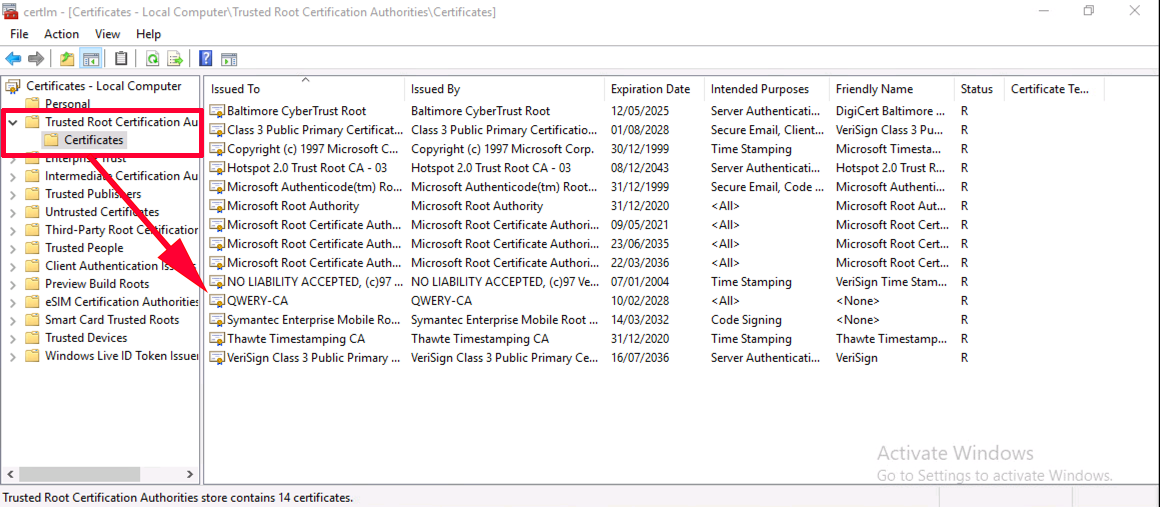Click the Personal folder icon
This screenshot has height=507, width=1160.
tap(32, 104)
